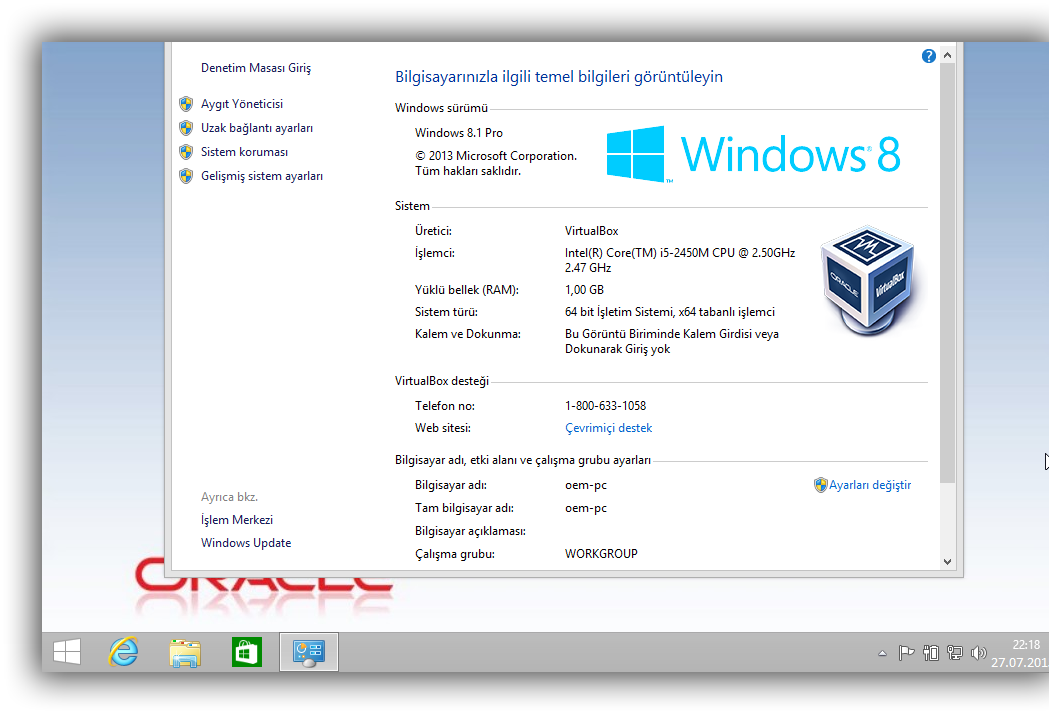Click Action Center flag tray icon
The width and height of the screenshot is (1049, 714).
907,652
